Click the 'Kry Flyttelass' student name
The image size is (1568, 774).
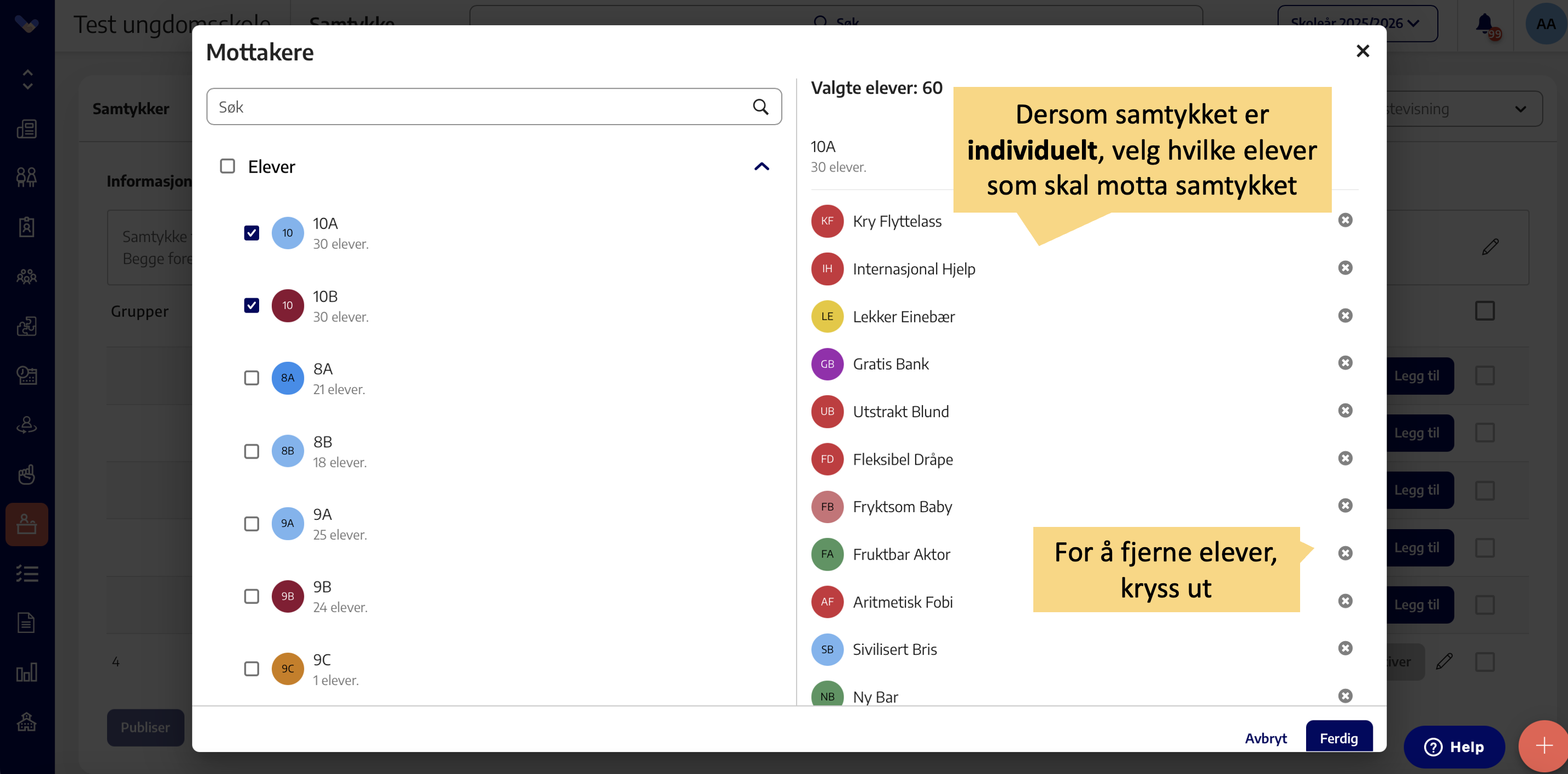(x=897, y=221)
